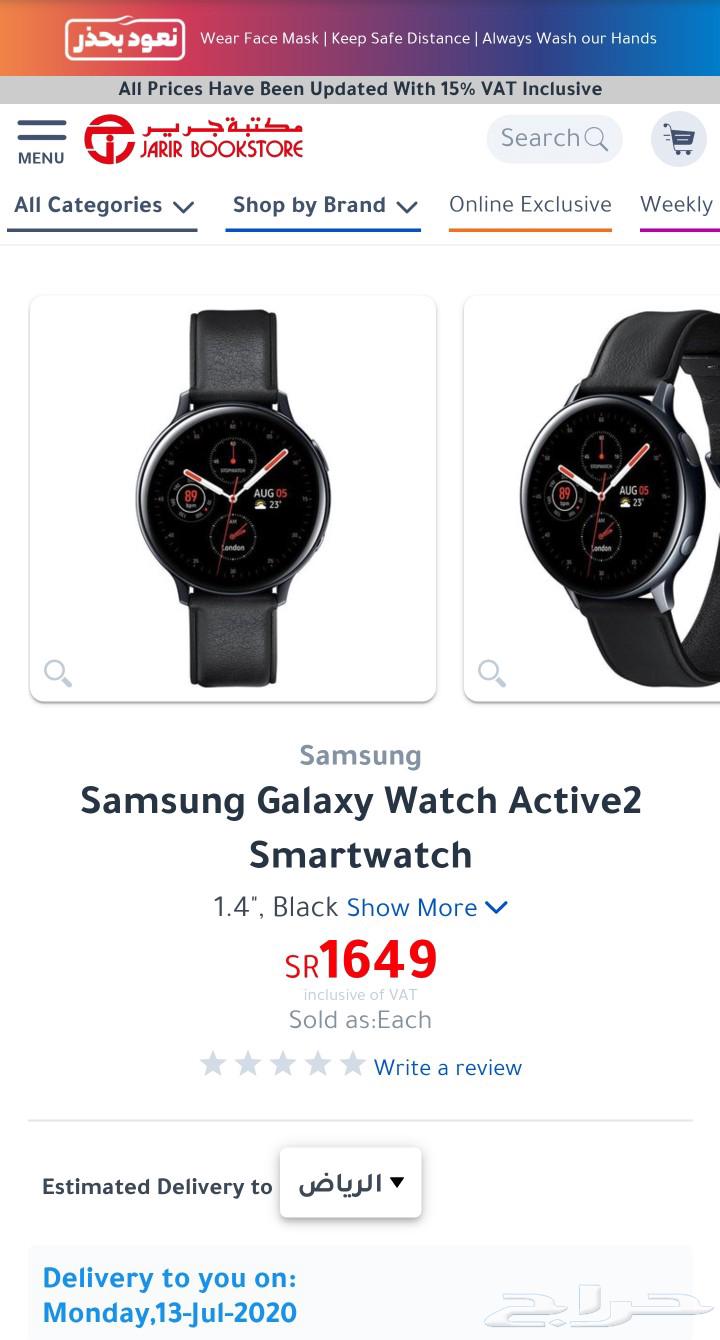Open the shopping cart icon
The image size is (720, 1340).
point(679,139)
